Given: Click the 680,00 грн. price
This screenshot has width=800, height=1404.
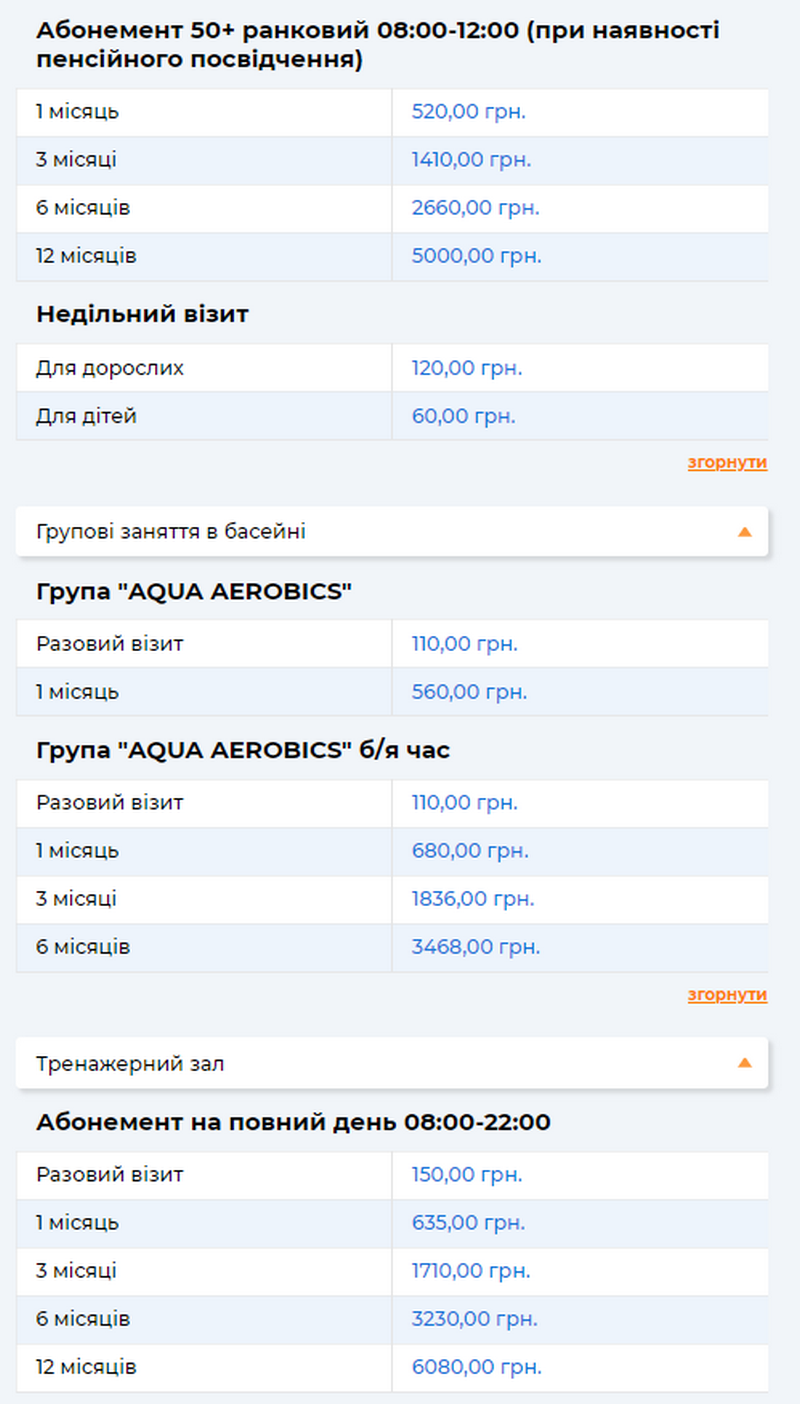Looking at the screenshot, I should [x=470, y=851].
